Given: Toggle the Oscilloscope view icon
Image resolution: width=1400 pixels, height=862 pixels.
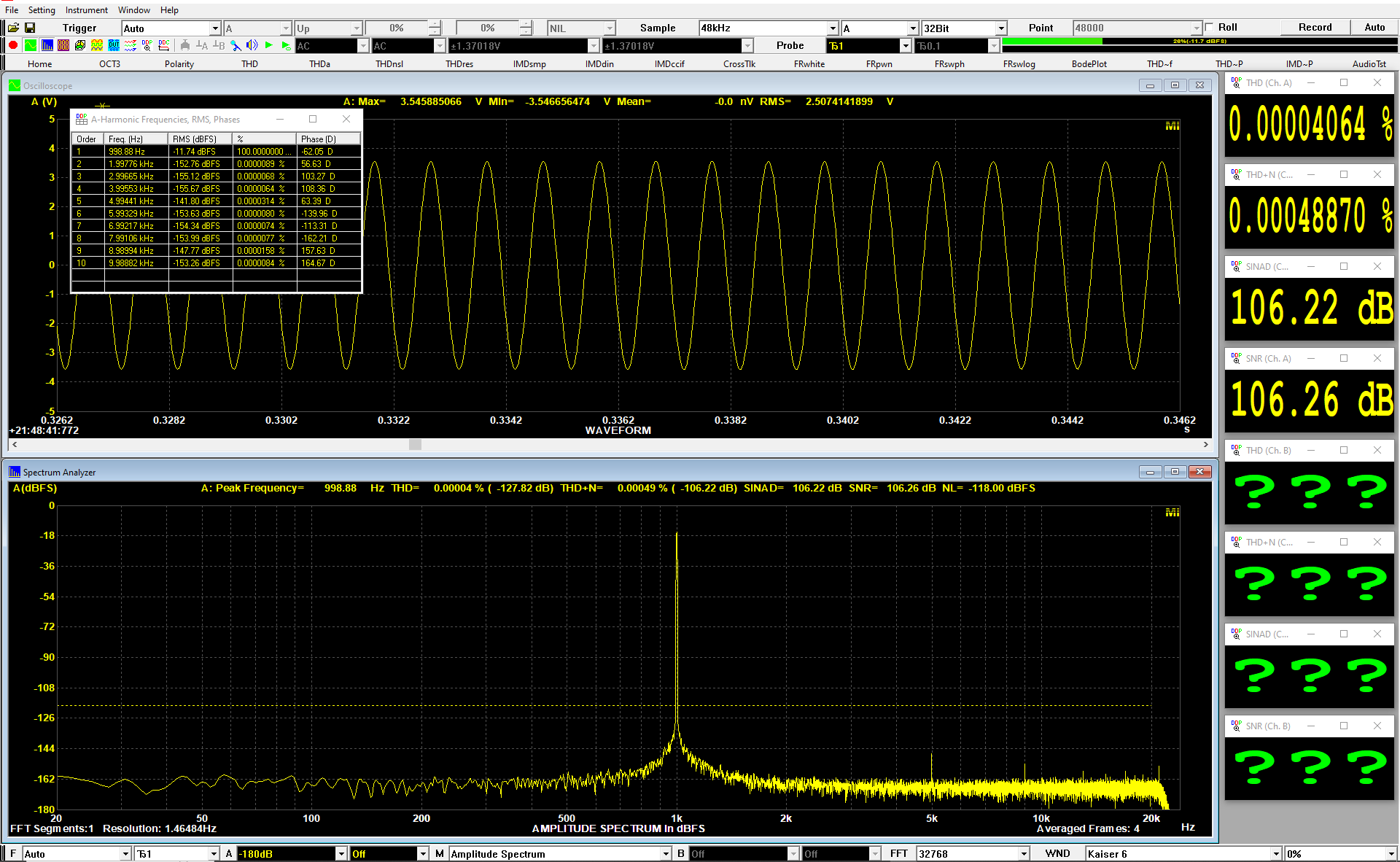Looking at the screenshot, I should tap(30, 45).
